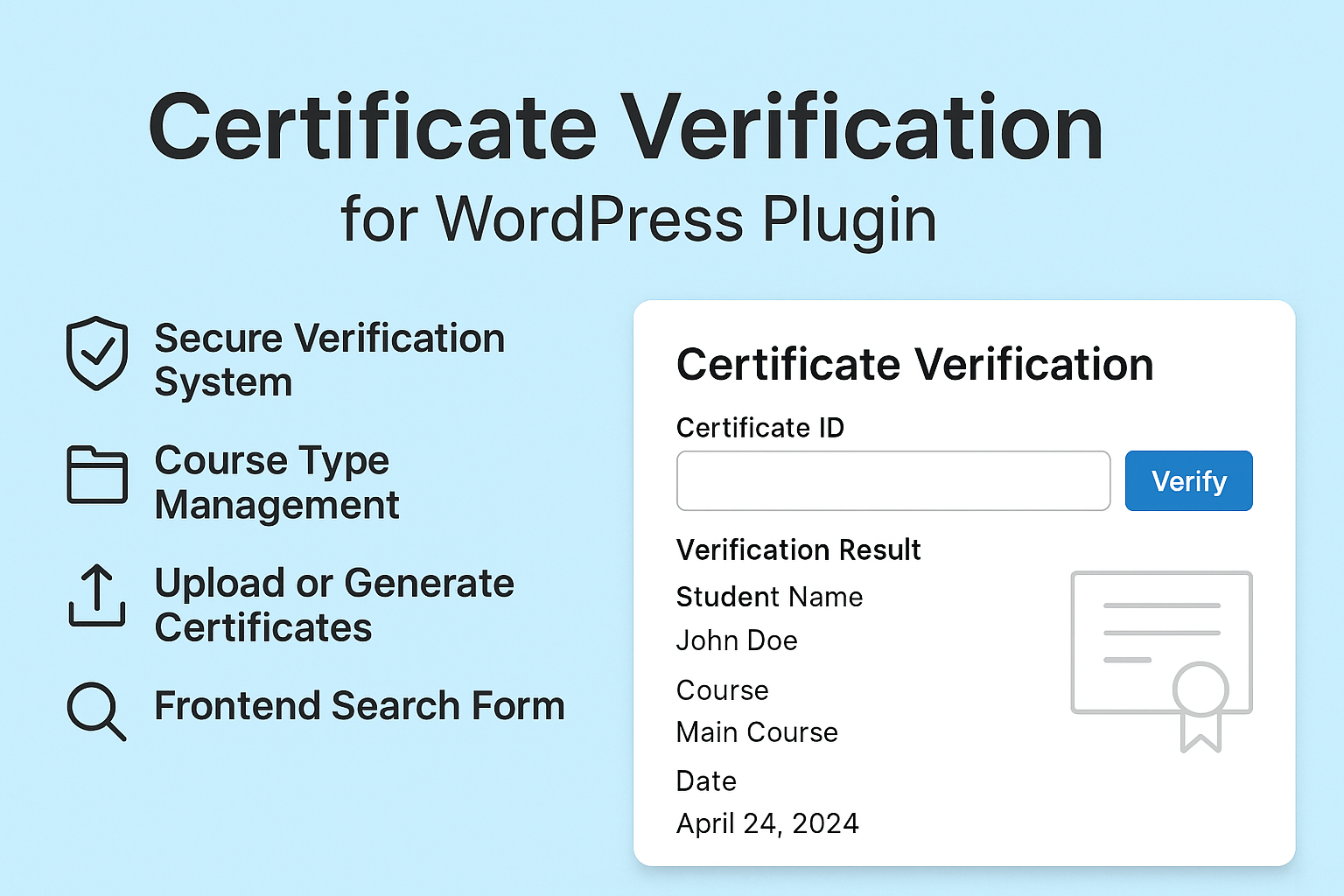Click the 'for WordPress Plugin' subtitle
The width and height of the screenshot is (1344, 896).
pos(638,219)
